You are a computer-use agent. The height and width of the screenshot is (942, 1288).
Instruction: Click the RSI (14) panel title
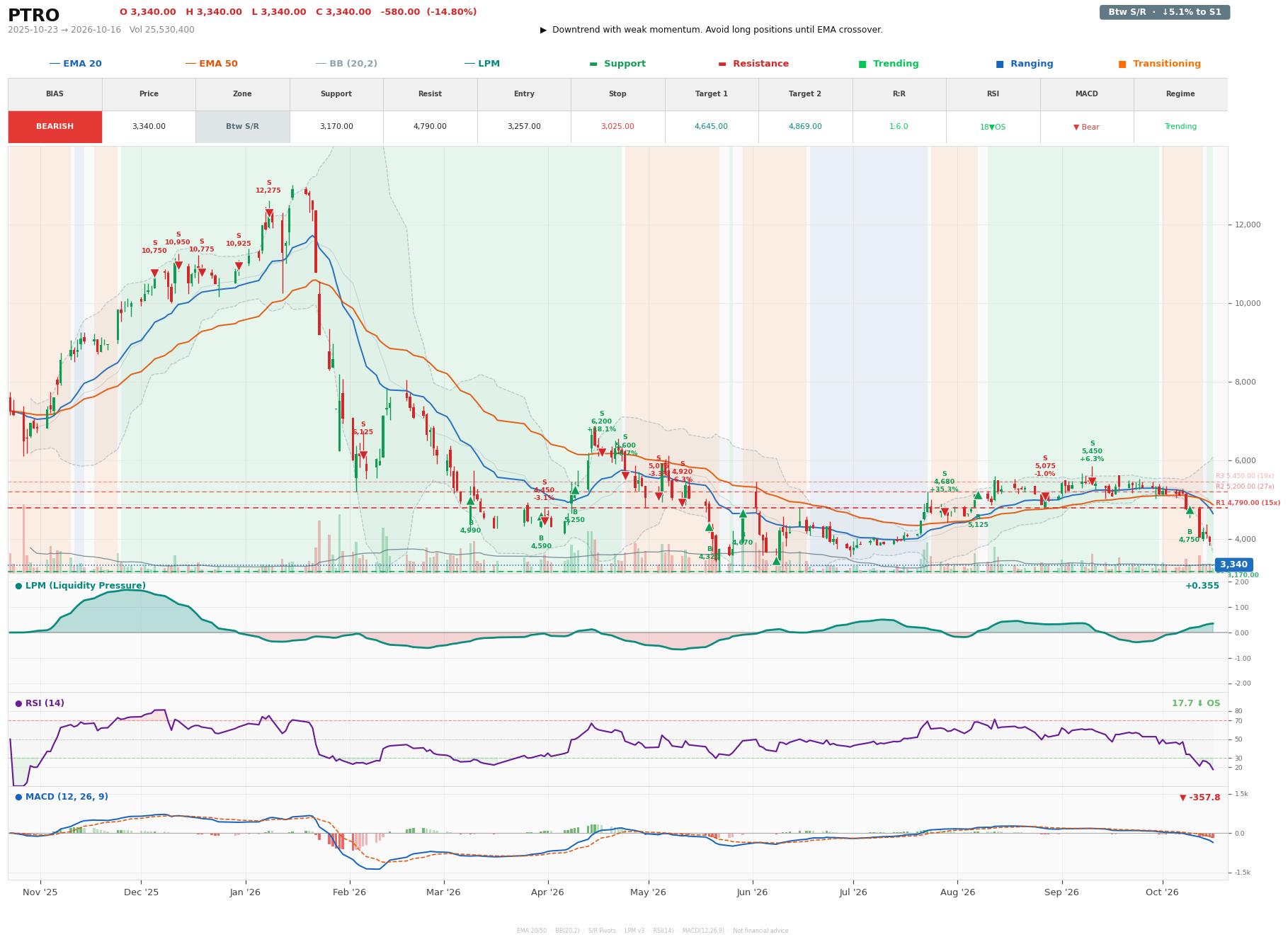point(40,703)
